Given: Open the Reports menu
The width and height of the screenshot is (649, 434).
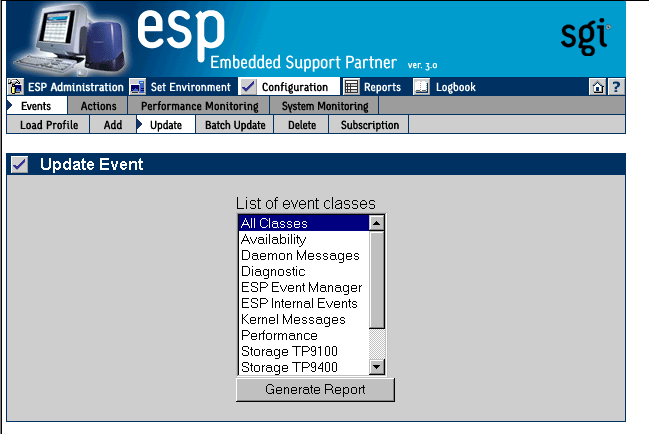Looking at the screenshot, I should [x=382, y=87].
